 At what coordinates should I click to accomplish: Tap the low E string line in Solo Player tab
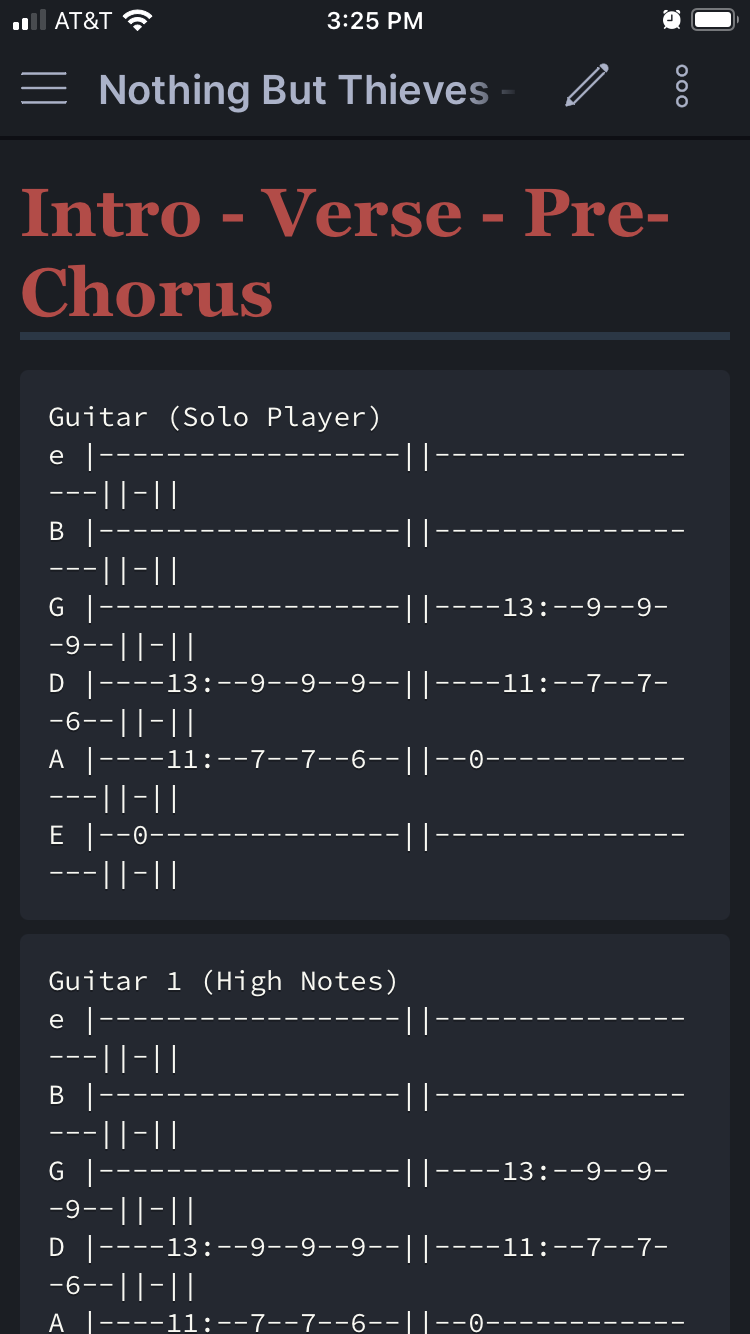[x=367, y=854]
